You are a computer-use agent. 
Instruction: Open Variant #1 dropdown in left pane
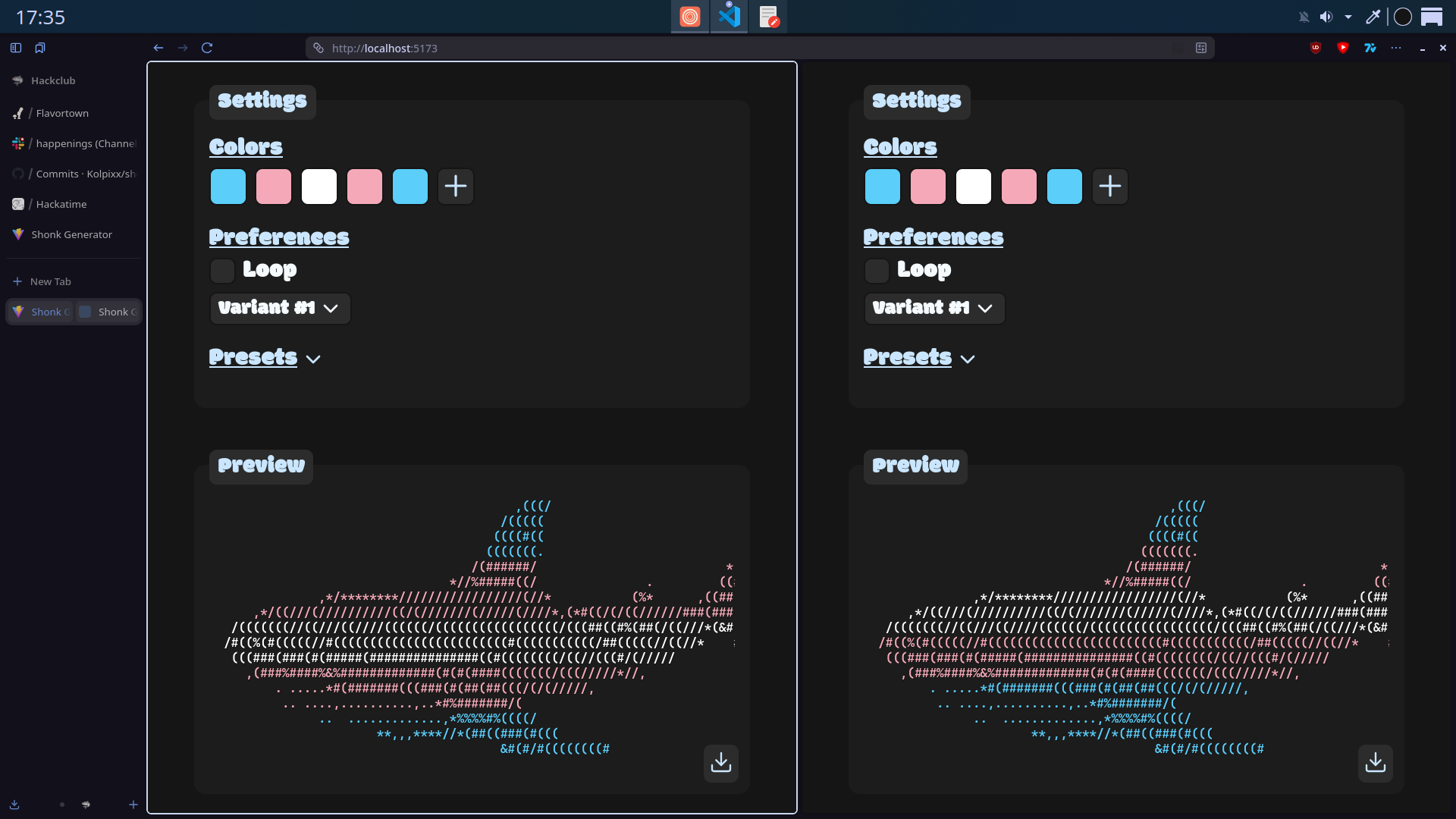280,309
